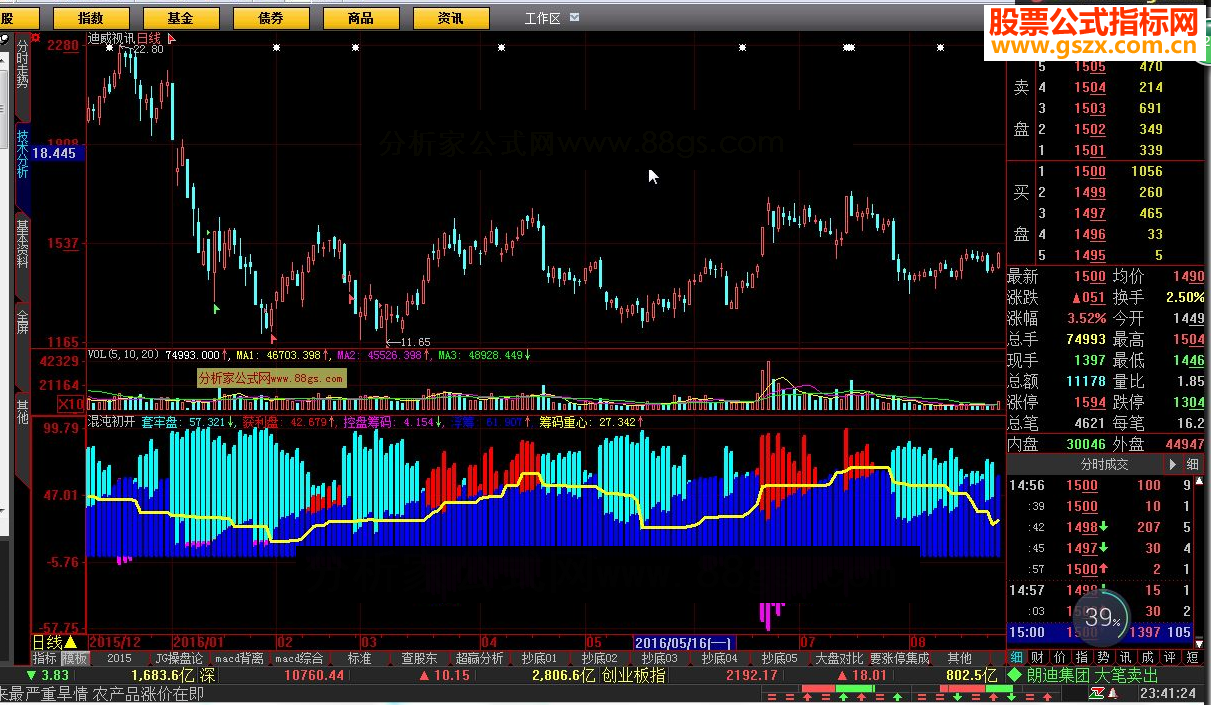Viewport: 1211px width, 705px height.
Task: Click the 细 button in 分时成交 header
Action: click(1192, 465)
